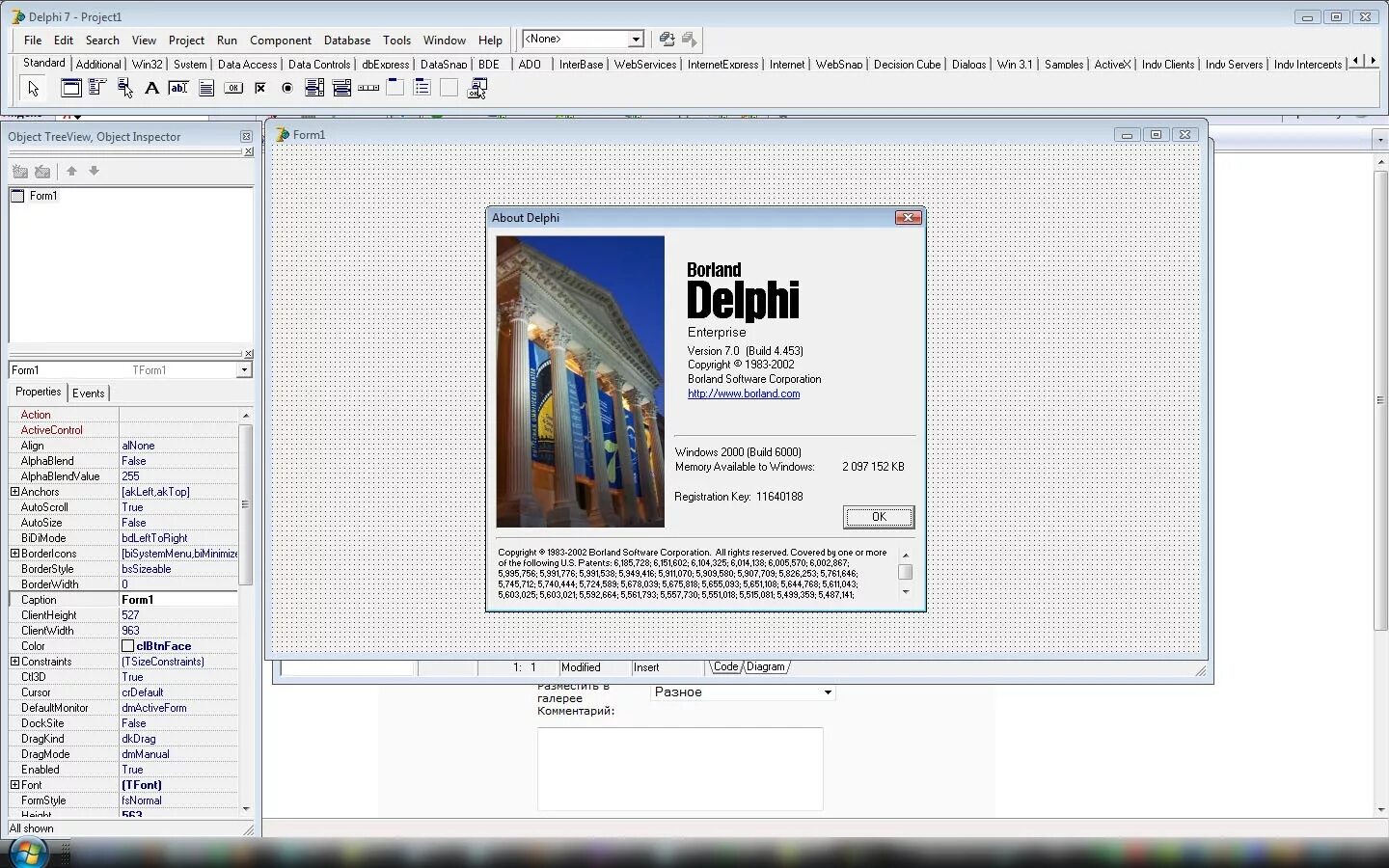Pick the ScrollBar component icon

coord(368,88)
